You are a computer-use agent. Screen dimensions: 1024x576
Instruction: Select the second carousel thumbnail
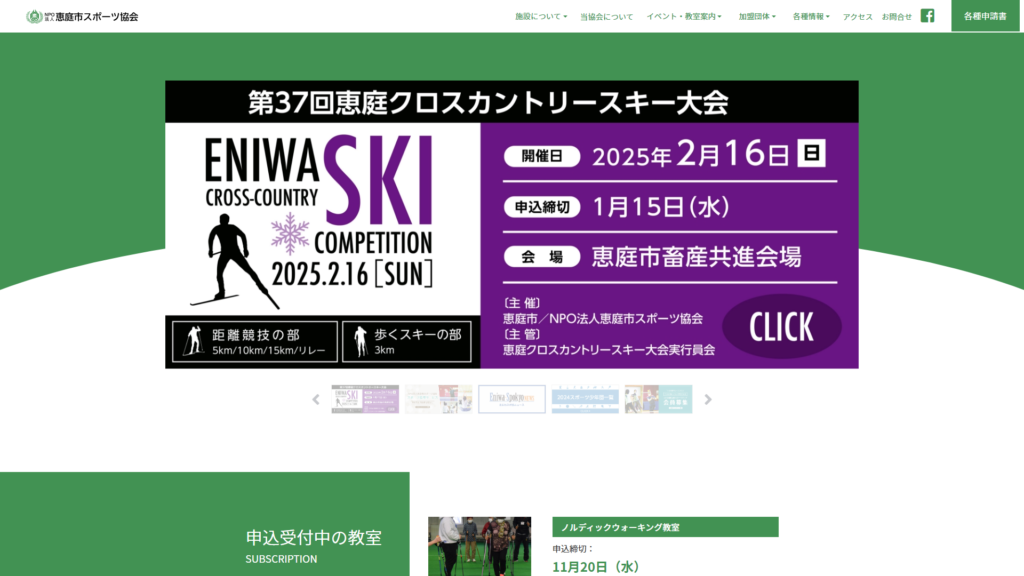(x=438, y=399)
